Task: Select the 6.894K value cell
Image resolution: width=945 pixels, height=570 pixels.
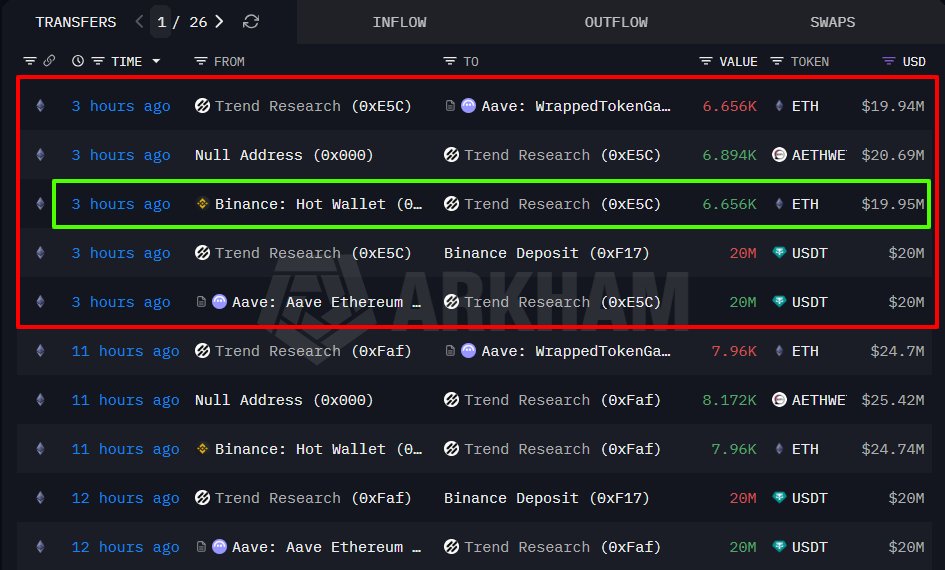Action: click(729, 155)
